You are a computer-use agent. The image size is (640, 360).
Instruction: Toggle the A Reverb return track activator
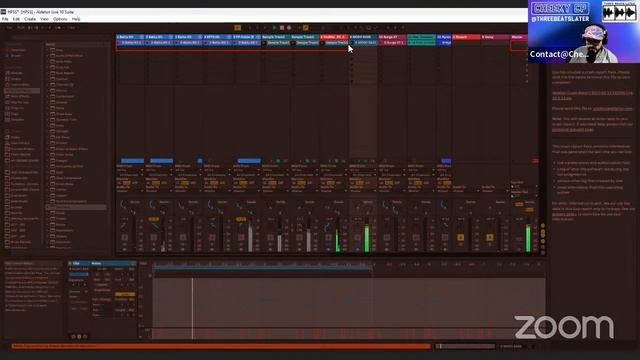pyautogui.click(x=460, y=238)
